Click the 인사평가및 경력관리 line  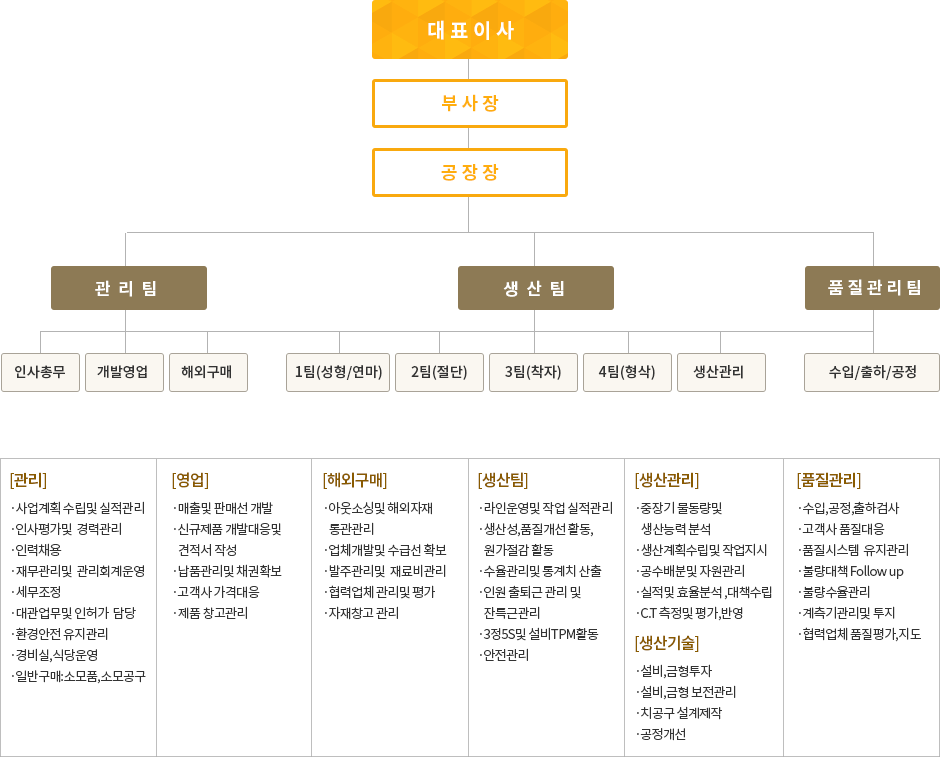(x=67, y=529)
